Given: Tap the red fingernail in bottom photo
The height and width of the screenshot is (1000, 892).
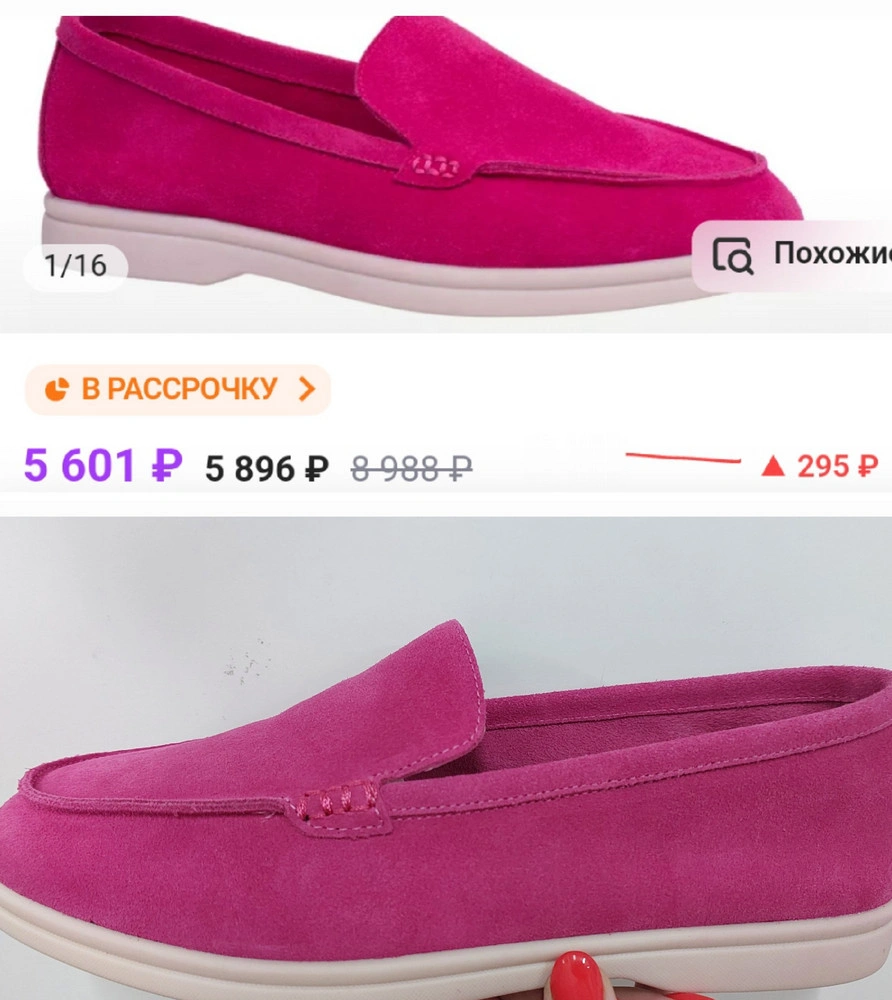Looking at the screenshot, I should tap(579, 975).
